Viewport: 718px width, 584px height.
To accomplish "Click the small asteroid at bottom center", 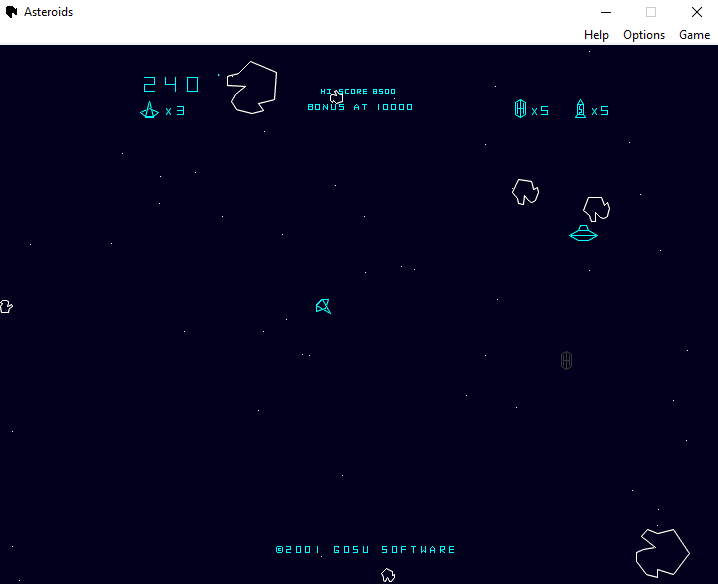I will [388, 575].
